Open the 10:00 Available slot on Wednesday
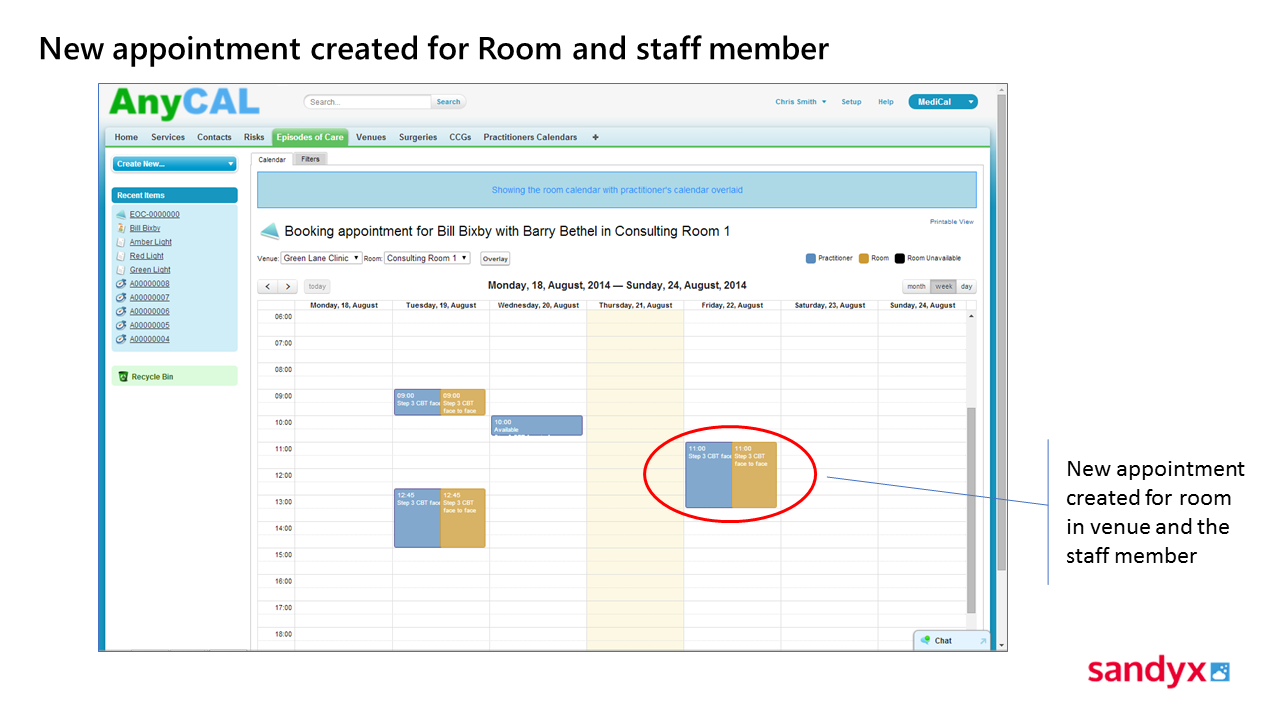This screenshot has width=1280, height=720. (537, 426)
